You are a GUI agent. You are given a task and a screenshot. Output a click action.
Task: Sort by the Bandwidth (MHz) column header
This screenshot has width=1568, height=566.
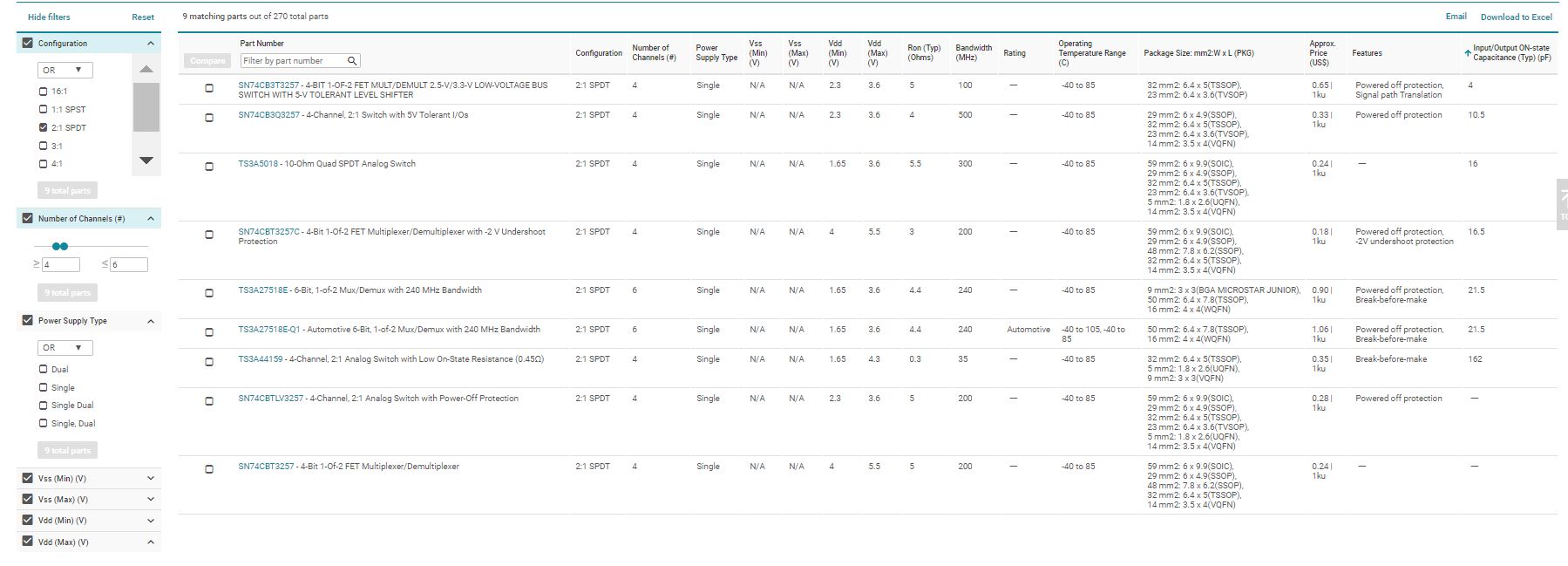pos(974,53)
